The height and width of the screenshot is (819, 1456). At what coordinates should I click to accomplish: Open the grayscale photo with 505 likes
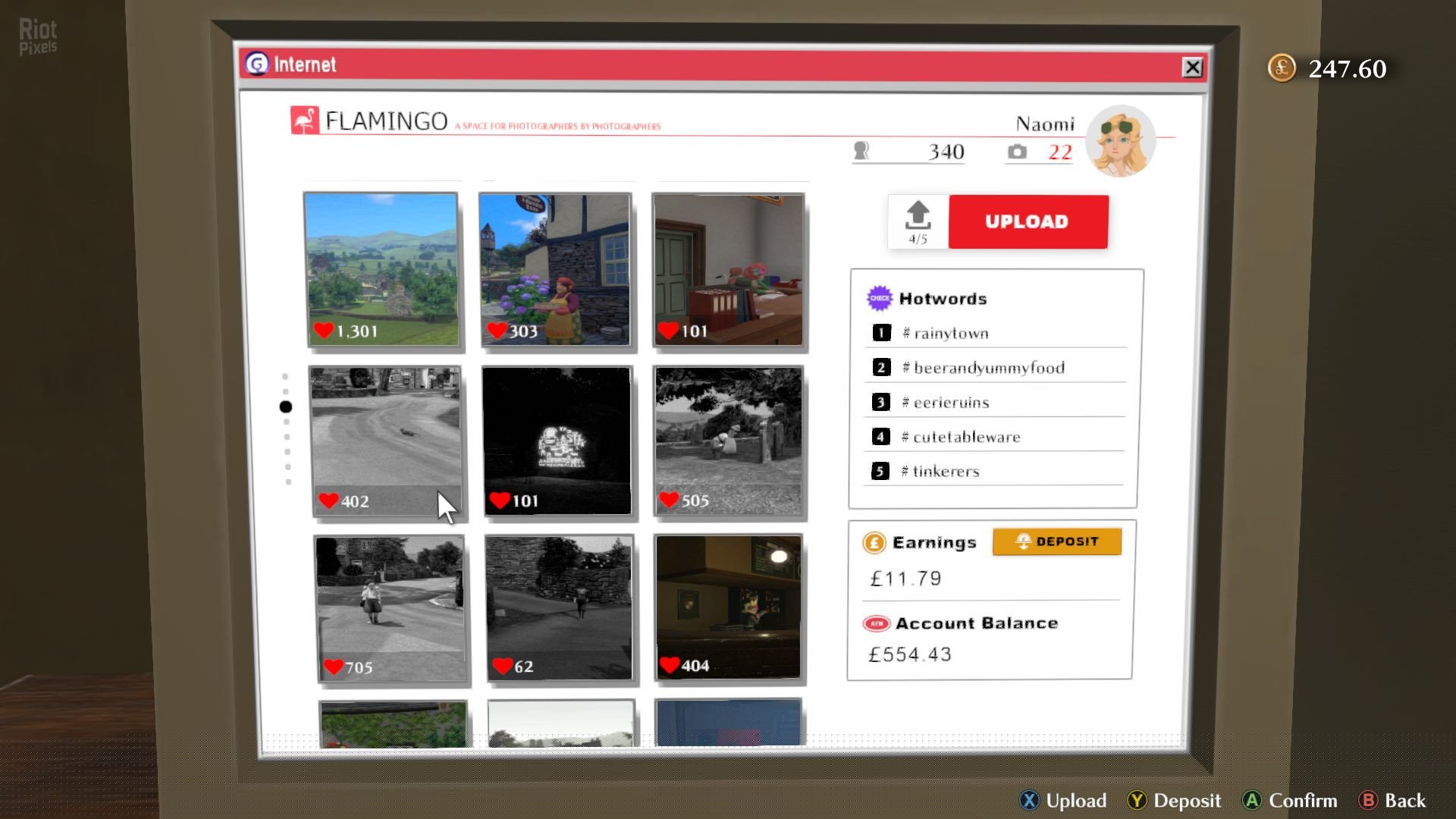(x=729, y=441)
